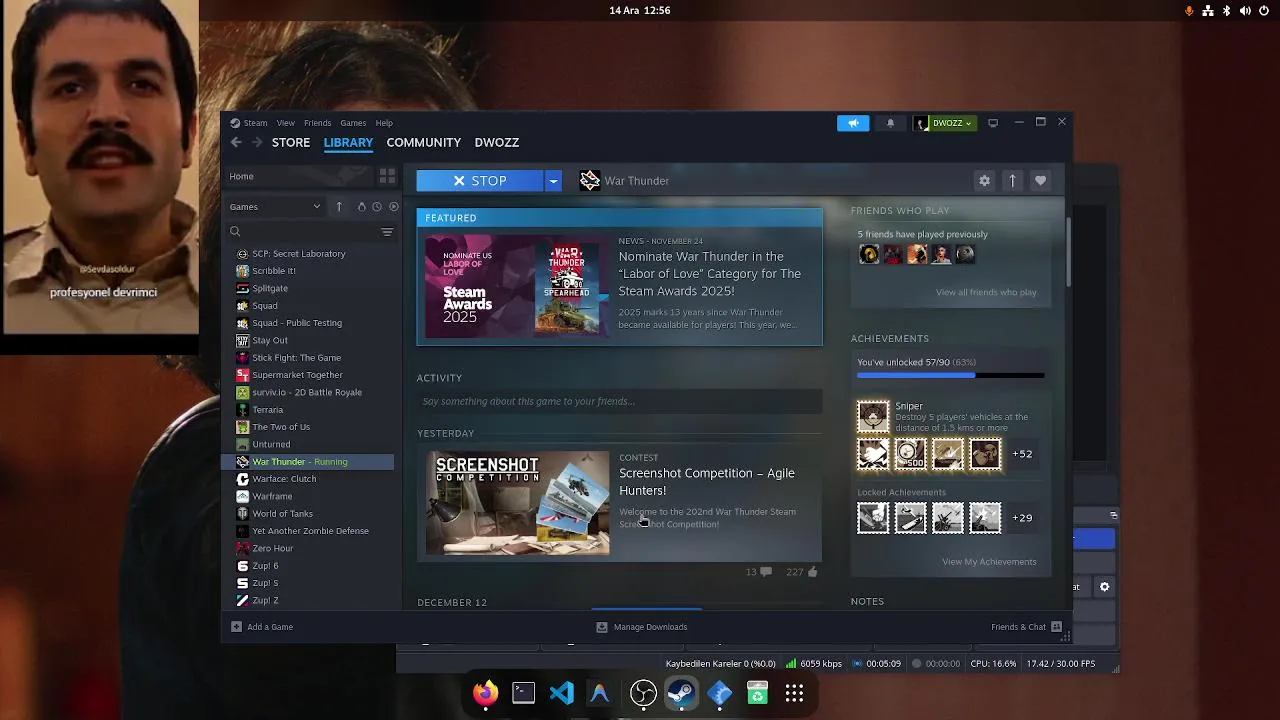
Task: Add War Thunder to favorites heart
Action: (x=1040, y=181)
